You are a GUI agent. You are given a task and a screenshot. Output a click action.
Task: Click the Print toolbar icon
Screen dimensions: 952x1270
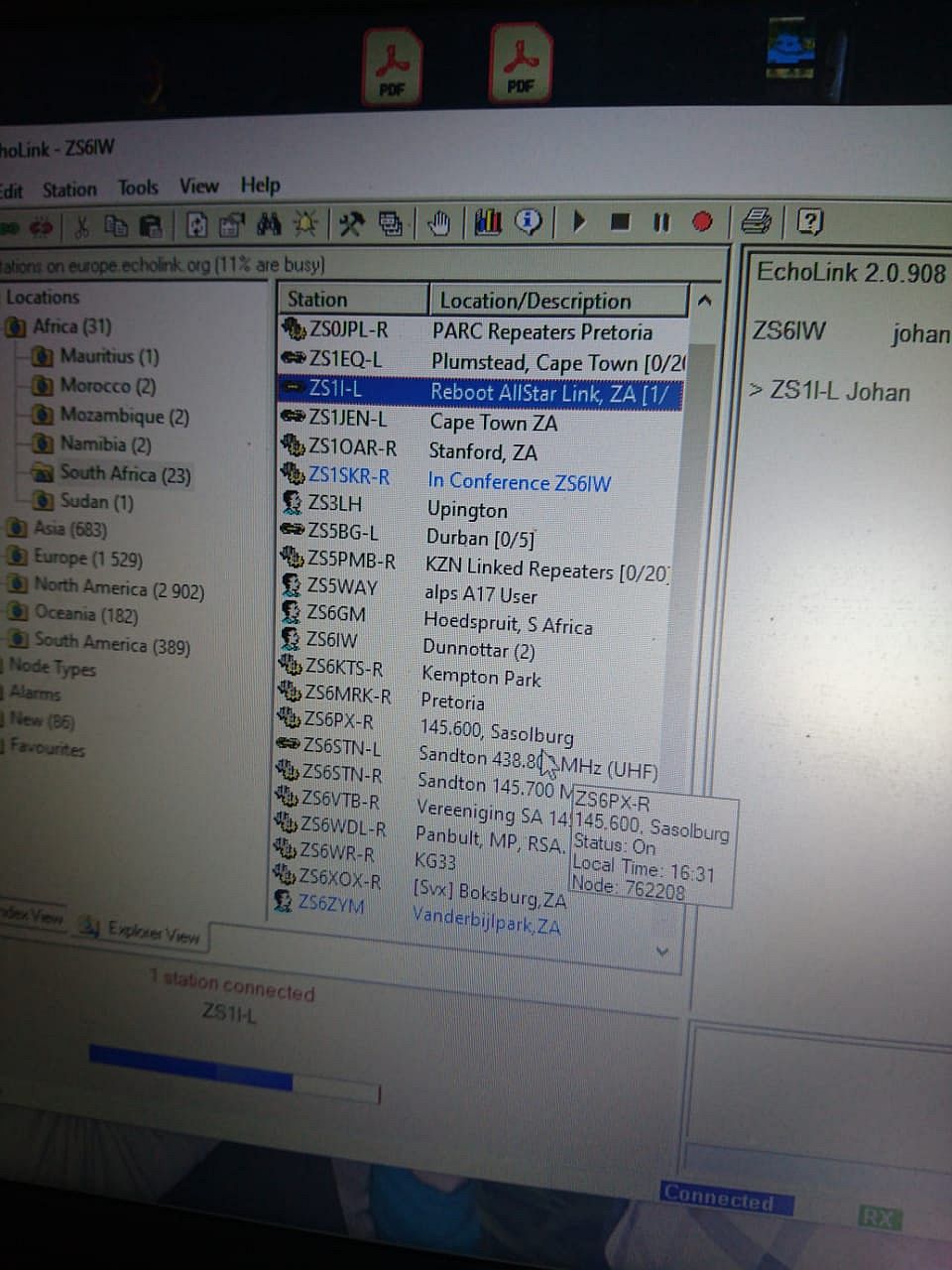(757, 221)
